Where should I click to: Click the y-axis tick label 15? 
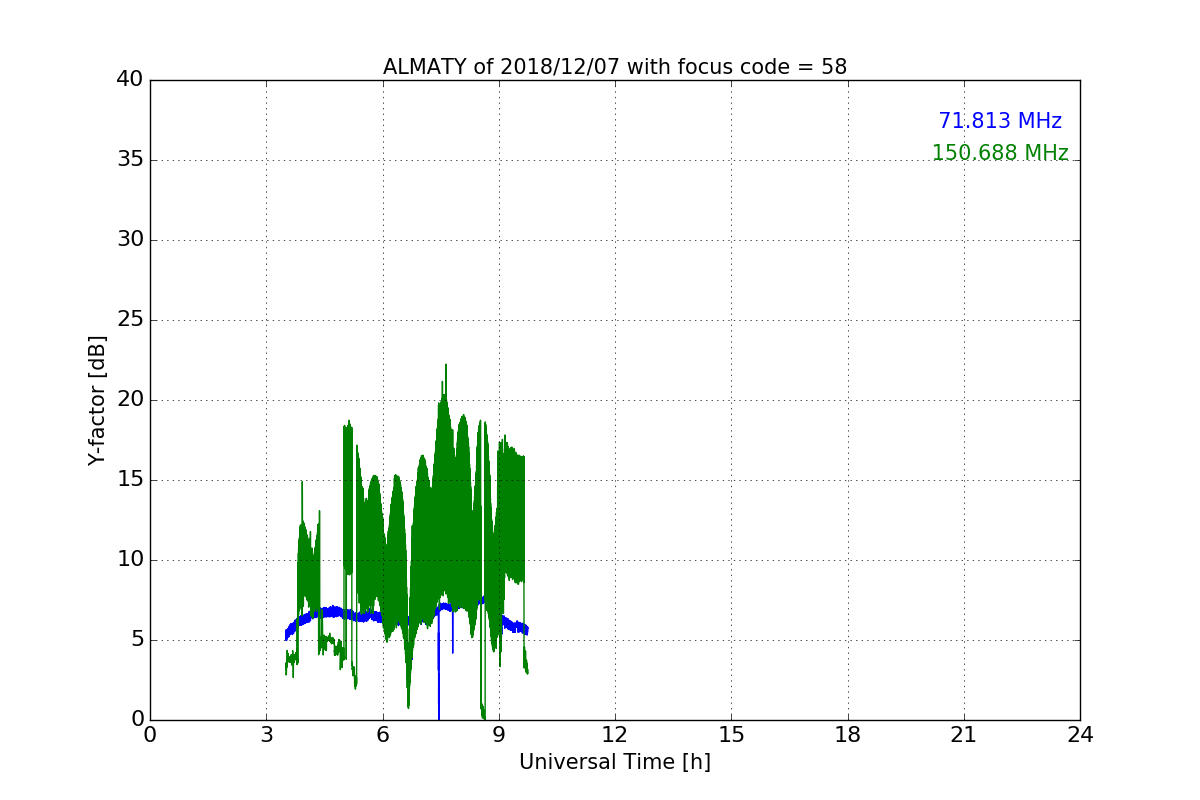(130, 480)
